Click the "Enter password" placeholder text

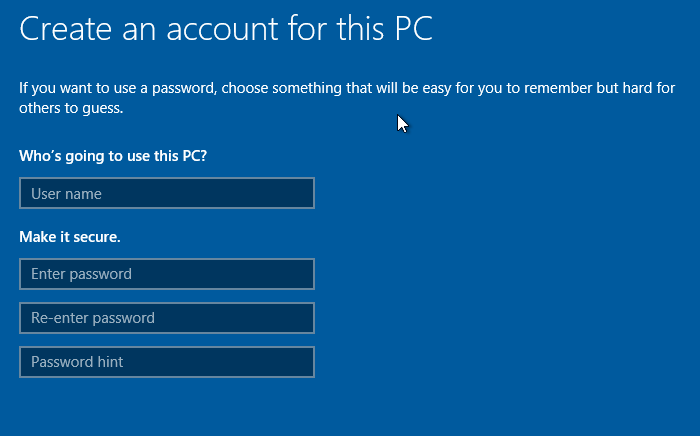point(81,274)
